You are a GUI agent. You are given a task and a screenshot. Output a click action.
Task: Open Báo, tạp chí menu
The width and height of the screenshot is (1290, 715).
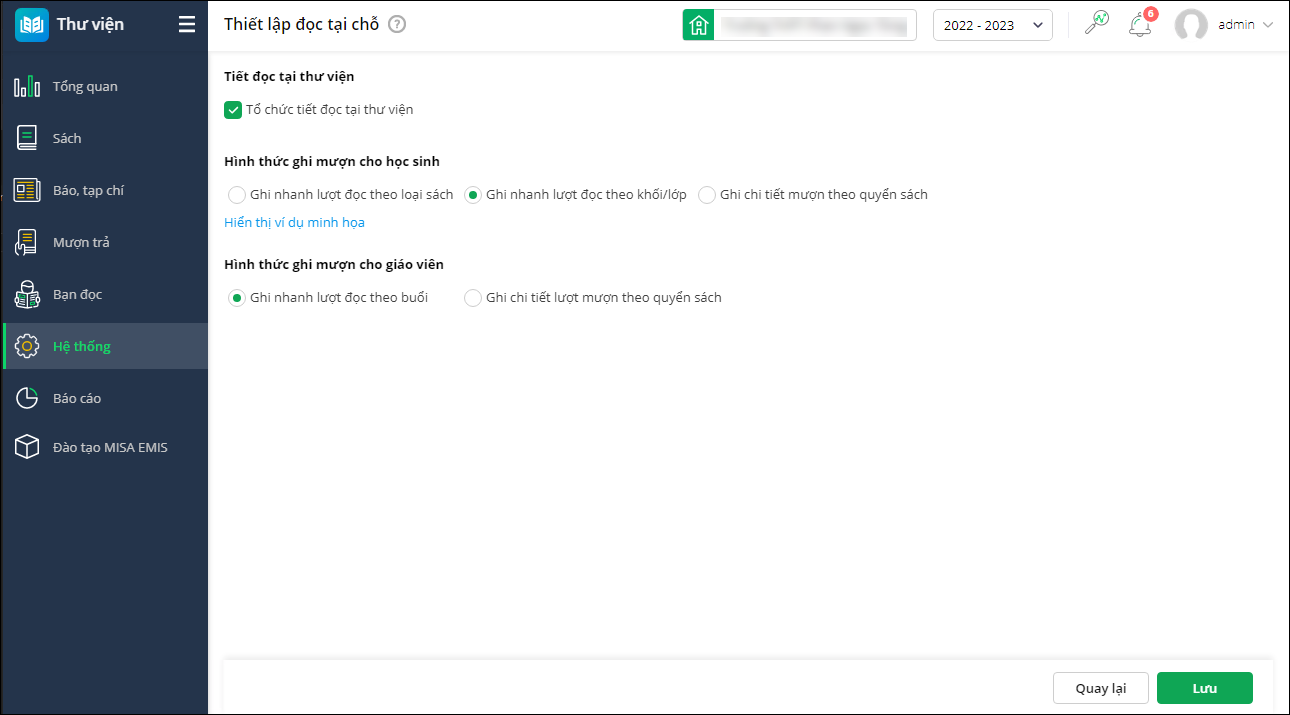(104, 190)
